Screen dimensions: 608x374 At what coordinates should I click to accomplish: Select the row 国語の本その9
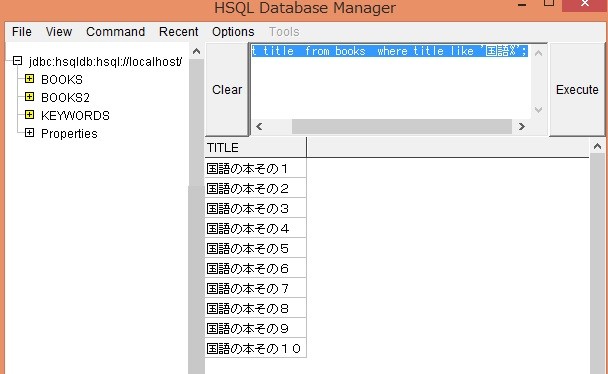coord(256,328)
